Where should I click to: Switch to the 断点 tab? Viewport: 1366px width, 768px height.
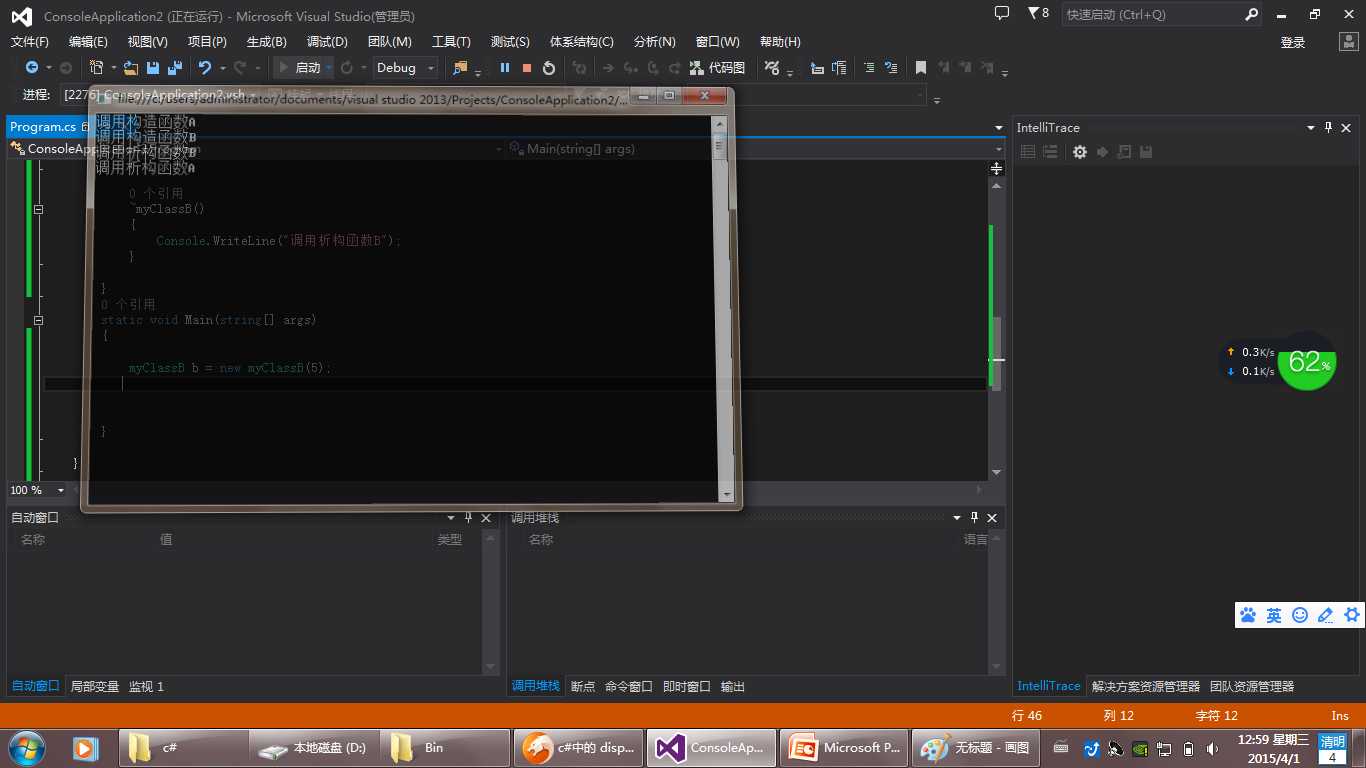(x=583, y=686)
